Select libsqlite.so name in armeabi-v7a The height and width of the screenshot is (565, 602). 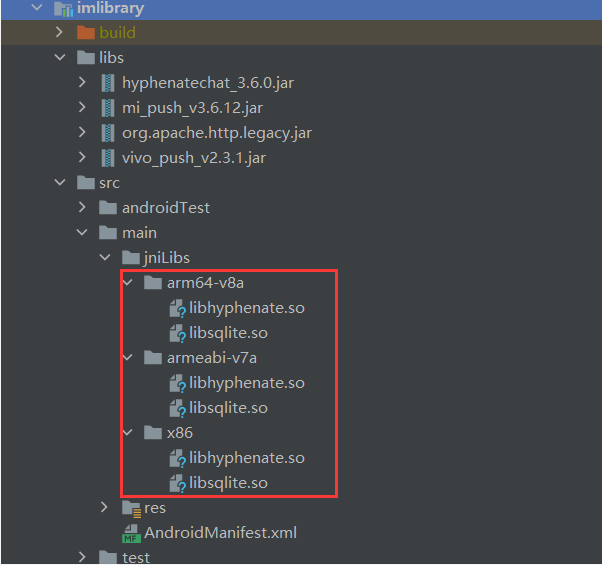(x=228, y=408)
